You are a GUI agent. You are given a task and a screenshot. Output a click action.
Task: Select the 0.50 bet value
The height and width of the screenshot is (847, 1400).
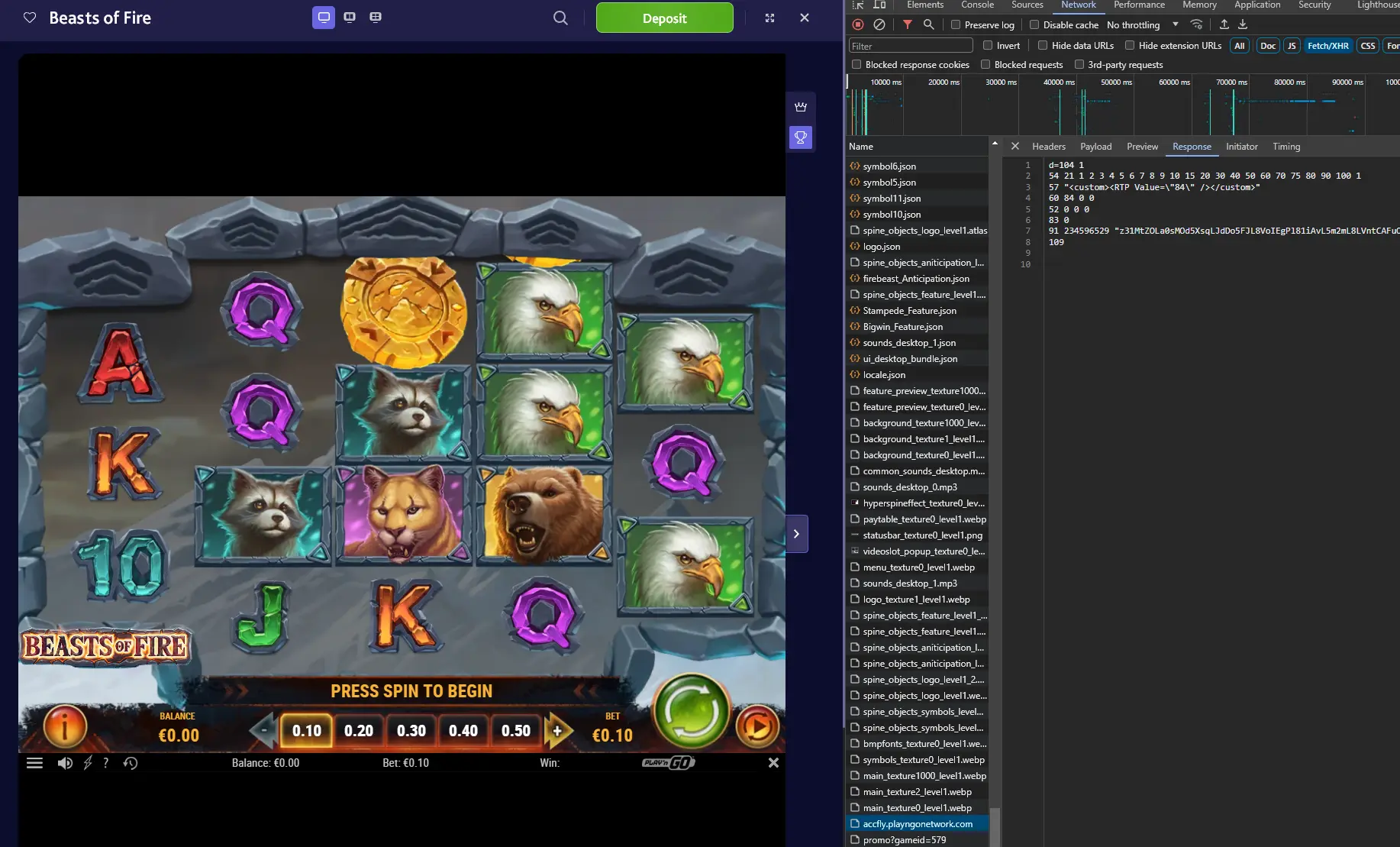[x=516, y=731]
